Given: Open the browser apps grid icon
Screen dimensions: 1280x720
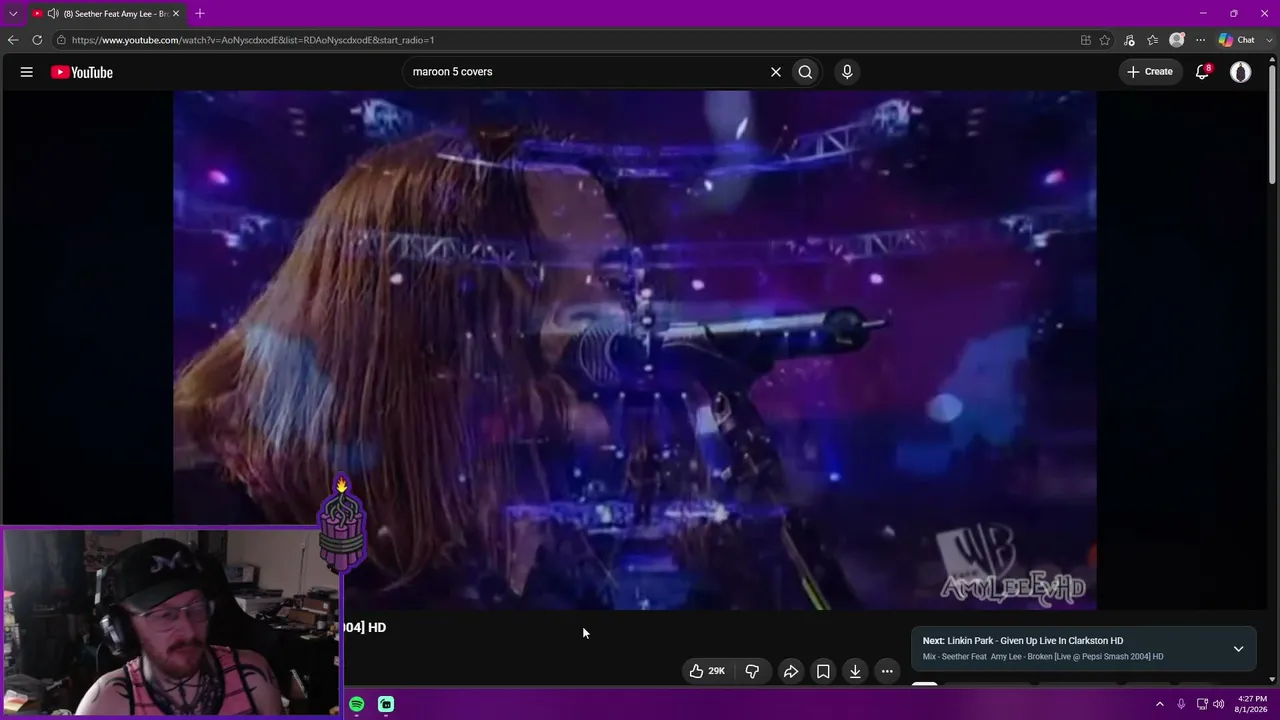Looking at the screenshot, I should tap(1086, 40).
